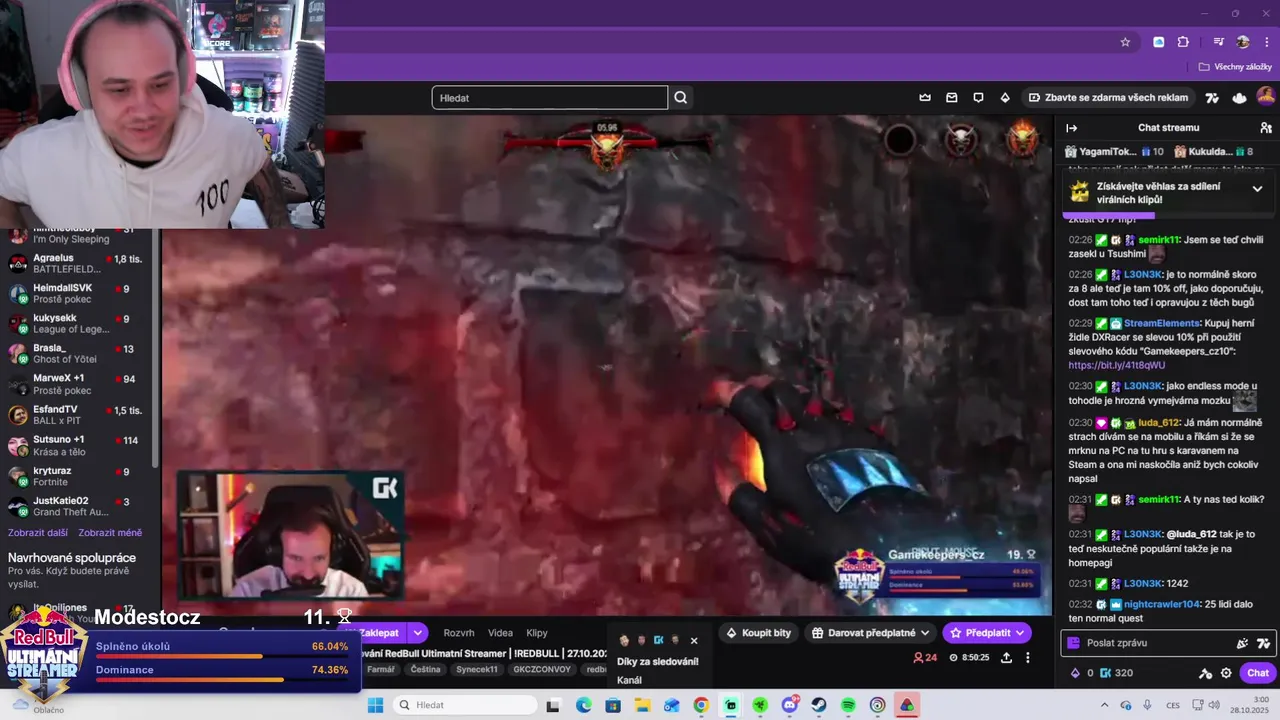Open the Darovat předplatné dropdown
The width and height of the screenshot is (1280, 720).
pos(871,633)
